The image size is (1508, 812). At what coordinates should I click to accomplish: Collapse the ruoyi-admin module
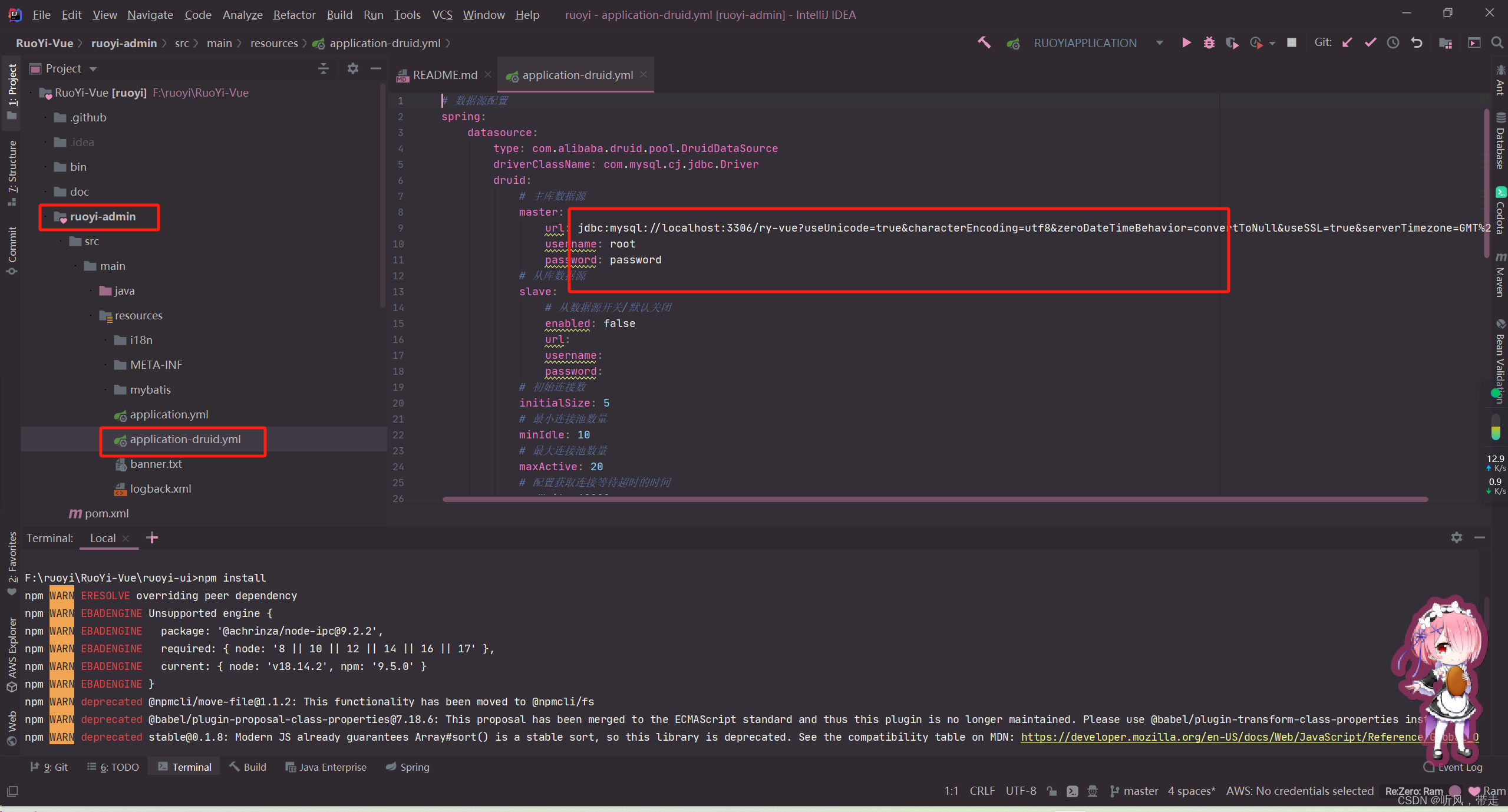pyautogui.click(x=46, y=216)
